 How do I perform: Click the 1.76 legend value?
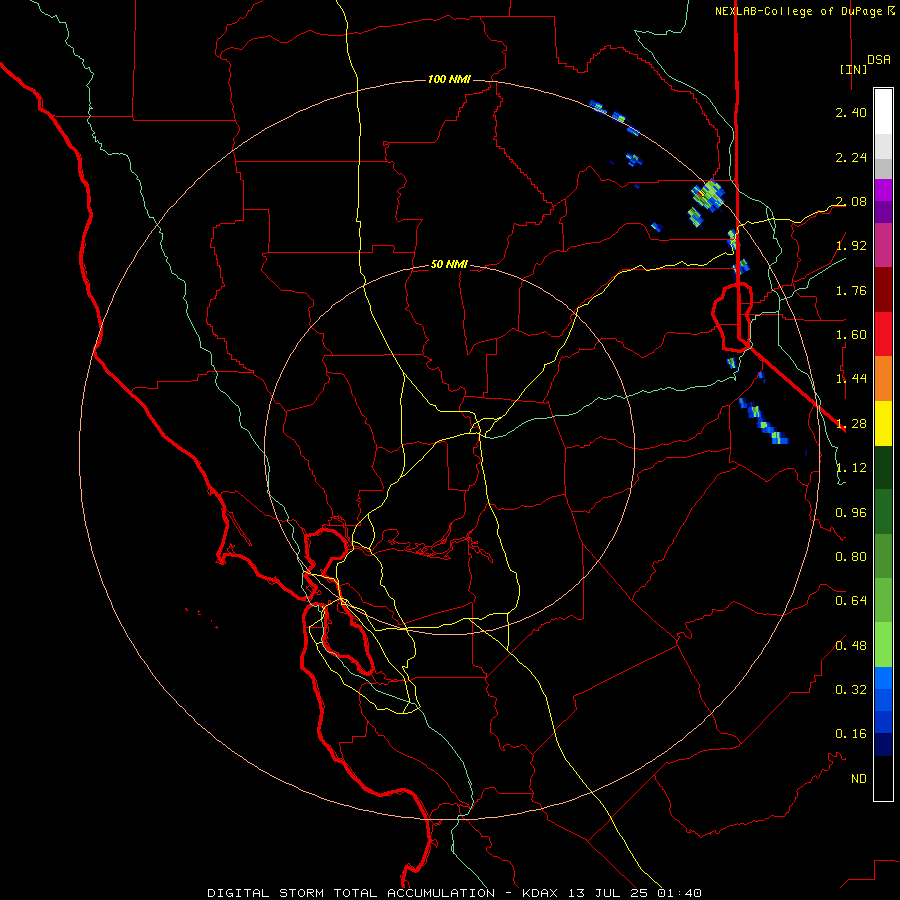[851, 290]
